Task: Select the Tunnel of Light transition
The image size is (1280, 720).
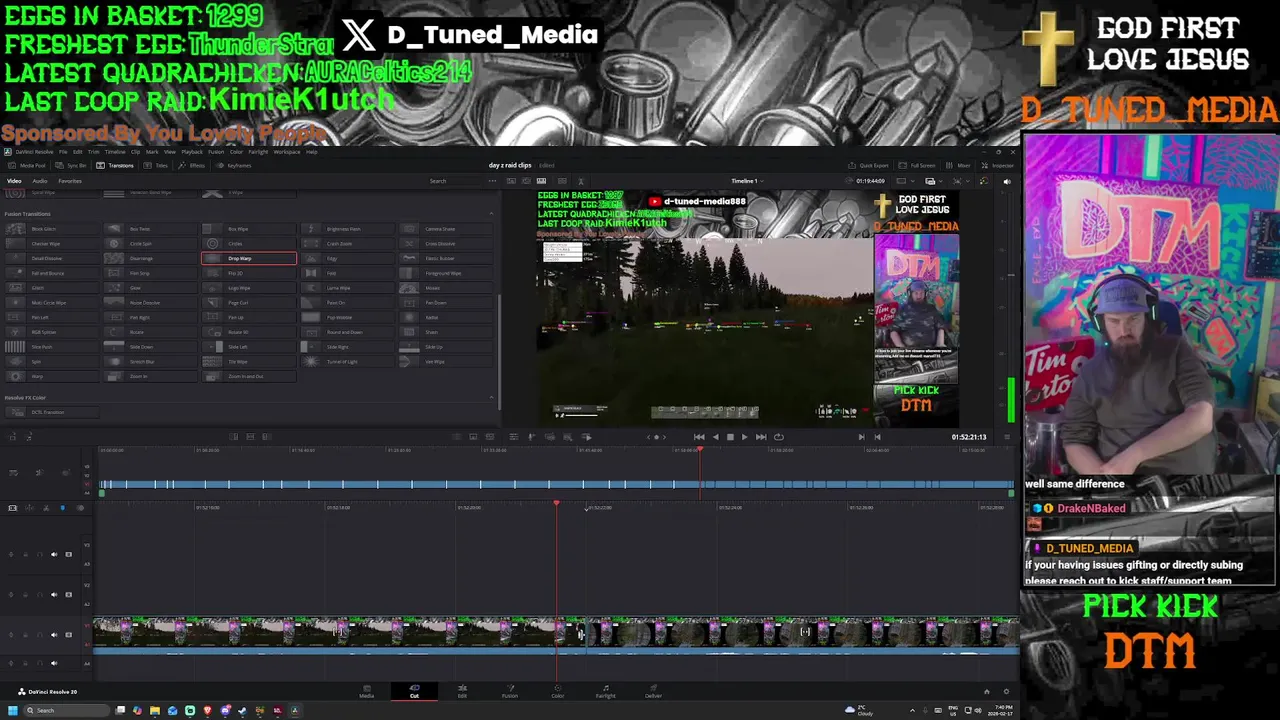Action: pyautogui.click(x=347, y=361)
